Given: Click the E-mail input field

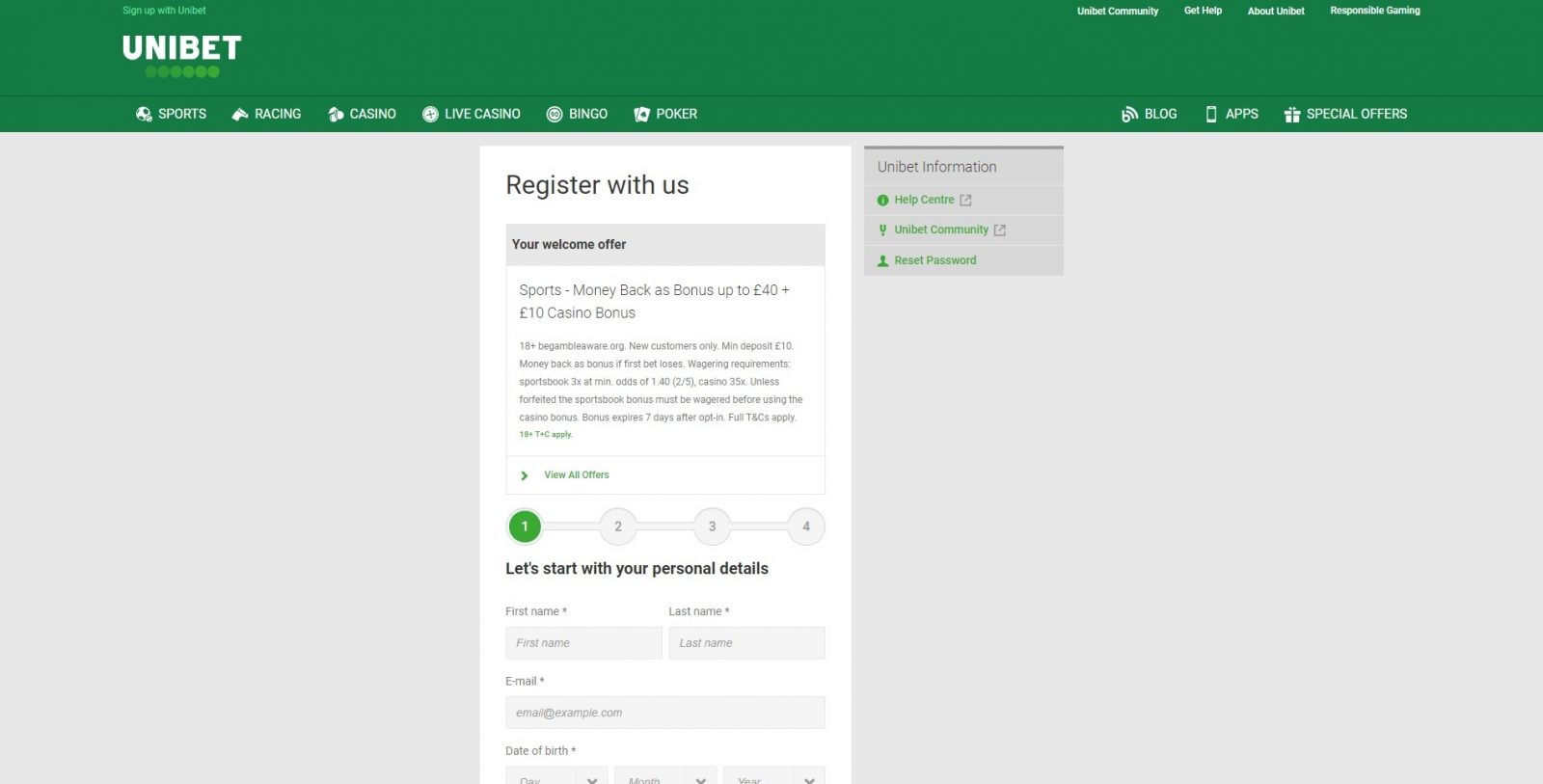Looking at the screenshot, I should coord(664,713).
